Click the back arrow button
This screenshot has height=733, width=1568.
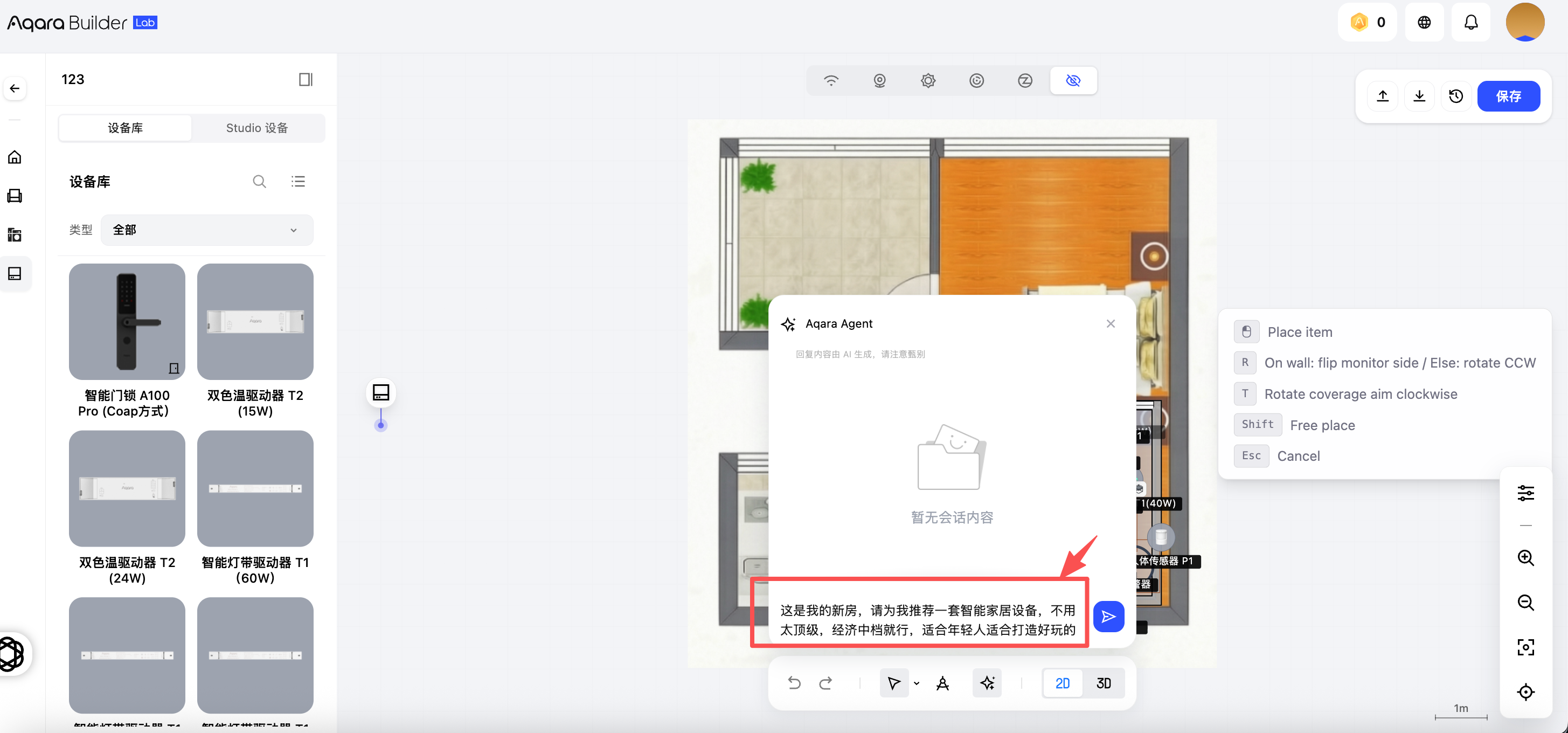[15, 88]
